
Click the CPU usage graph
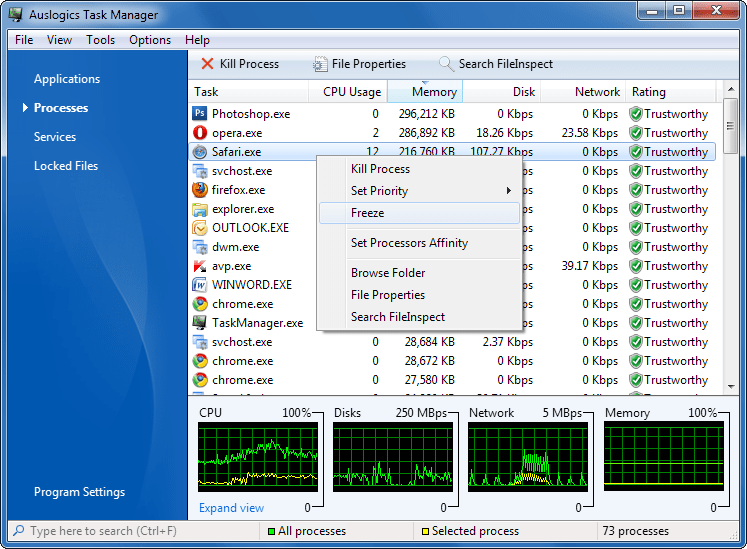pyautogui.click(x=258, y=457)
